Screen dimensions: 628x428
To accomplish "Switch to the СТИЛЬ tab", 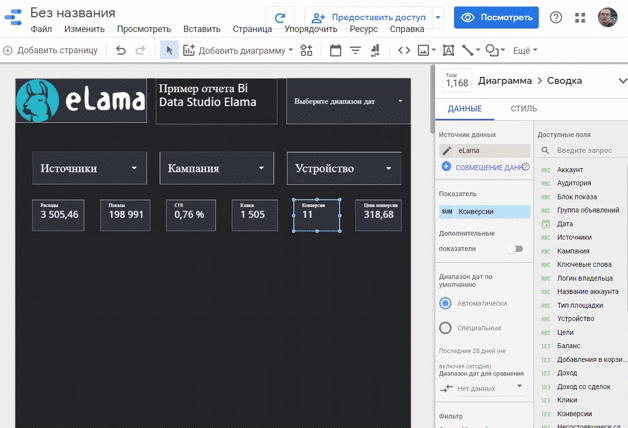I will point(523,109).
